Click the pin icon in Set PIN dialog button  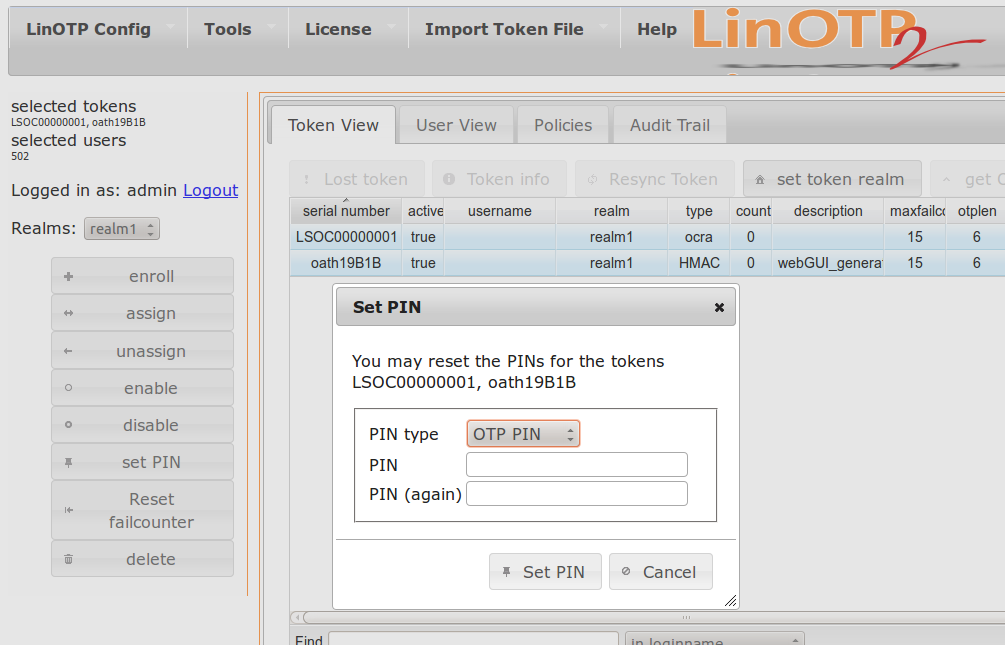pos(507,572)
